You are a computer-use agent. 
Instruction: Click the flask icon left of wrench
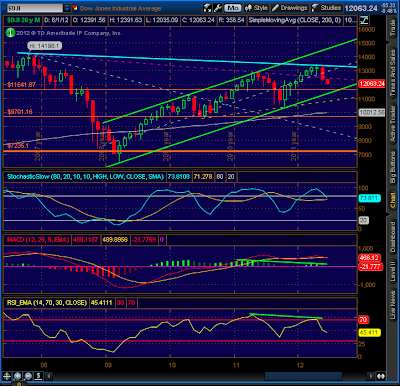207,8
